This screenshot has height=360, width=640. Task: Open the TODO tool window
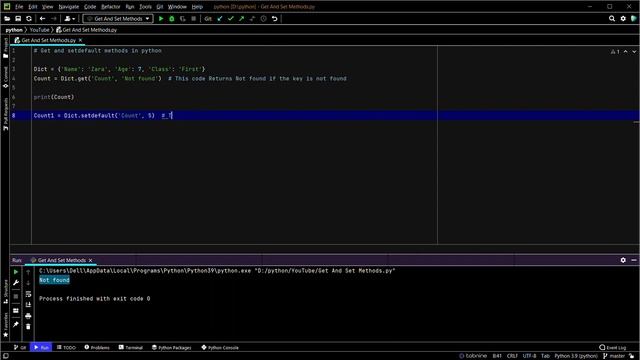point(66,348)
